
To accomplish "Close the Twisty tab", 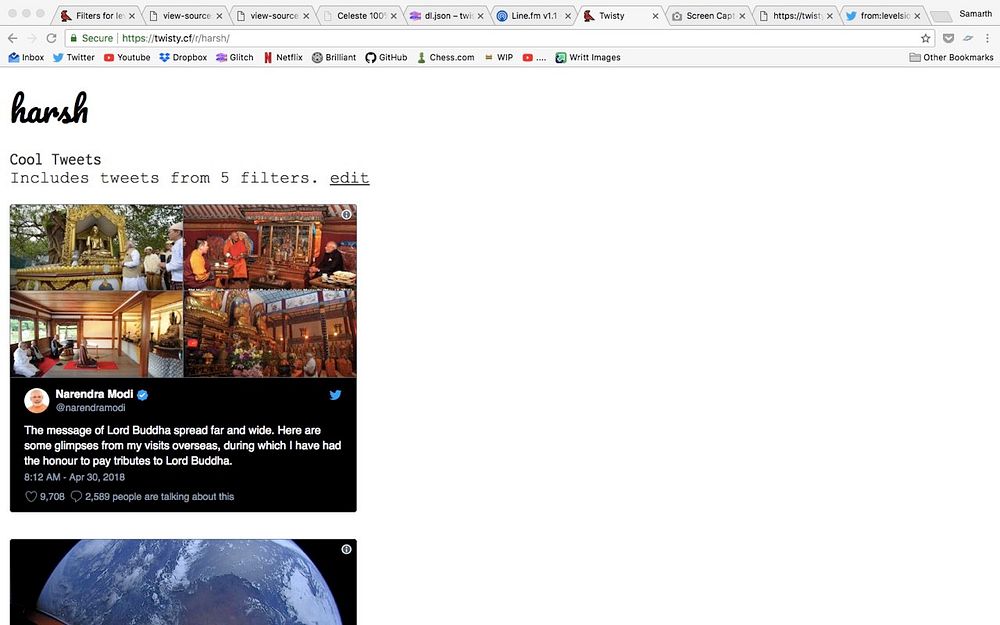I will (655, 15).
